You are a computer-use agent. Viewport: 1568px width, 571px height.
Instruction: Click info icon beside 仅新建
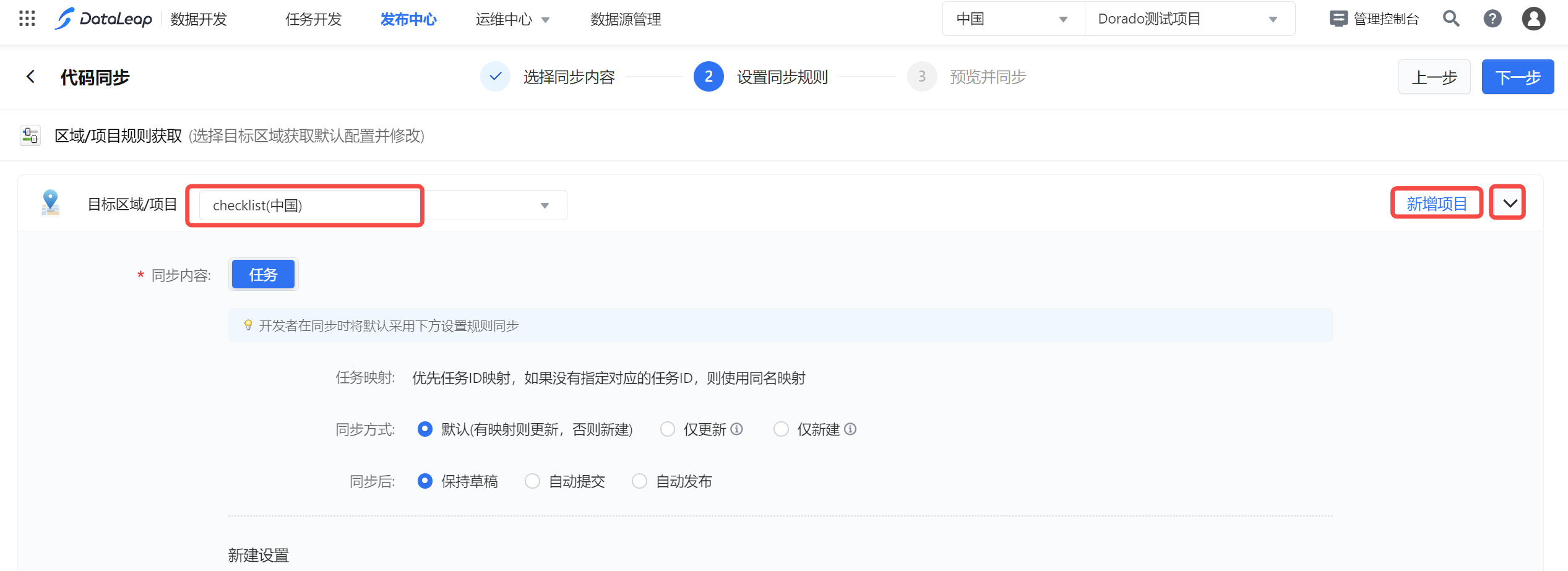850,429
